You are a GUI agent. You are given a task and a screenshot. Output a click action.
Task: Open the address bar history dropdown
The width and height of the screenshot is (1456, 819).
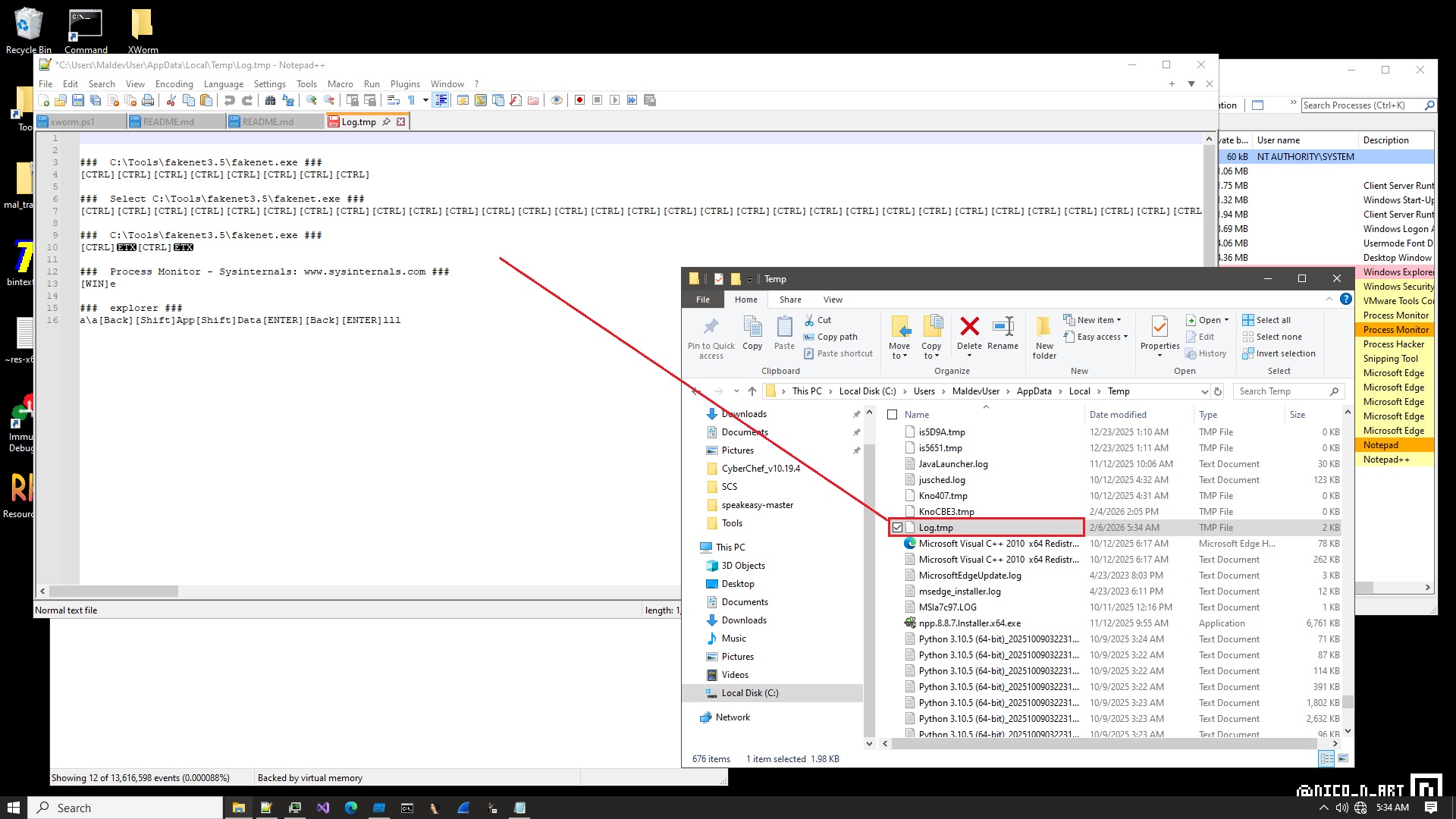tap(1204, 391)
